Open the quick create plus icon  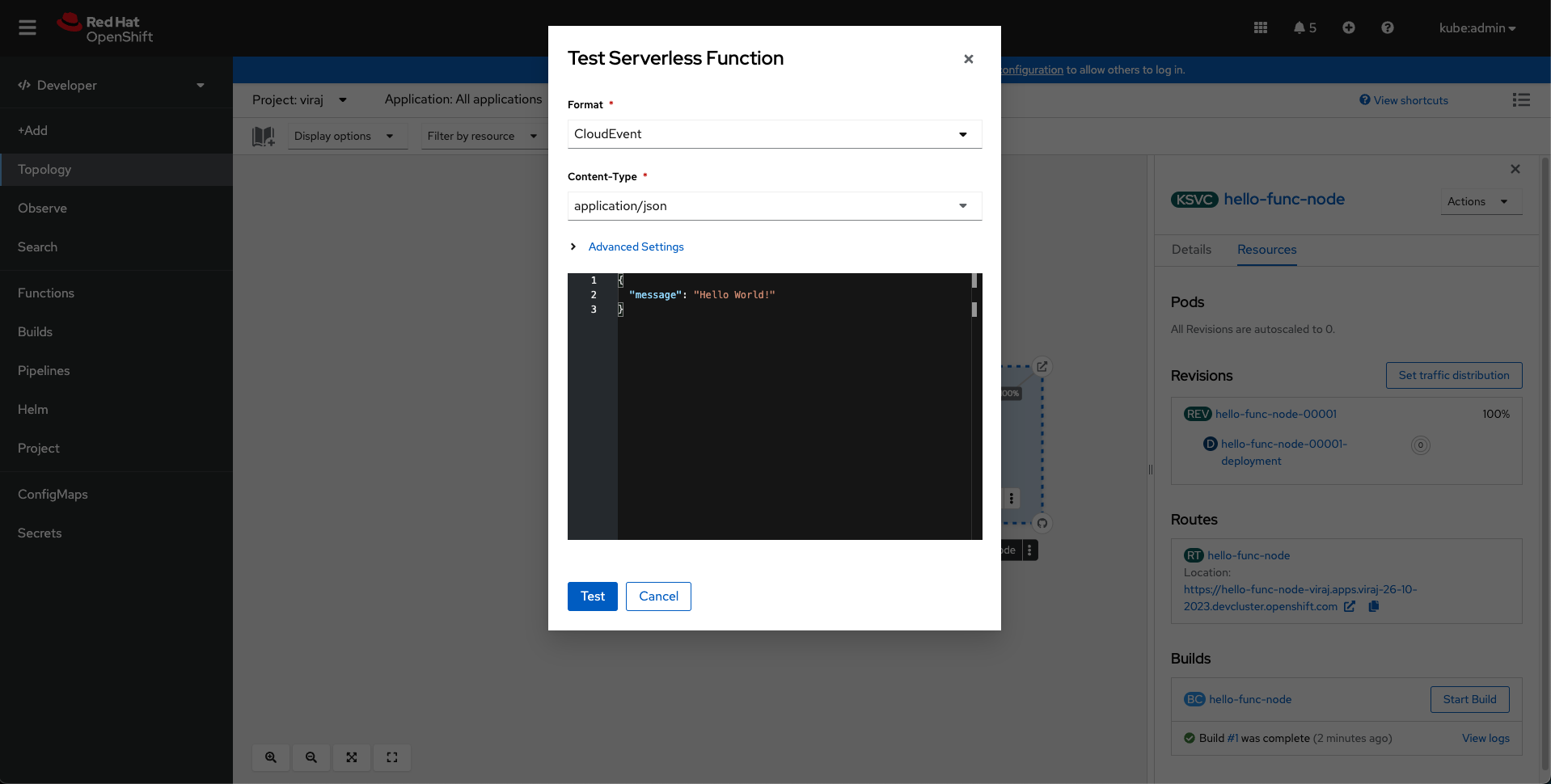click(1347, 27)
